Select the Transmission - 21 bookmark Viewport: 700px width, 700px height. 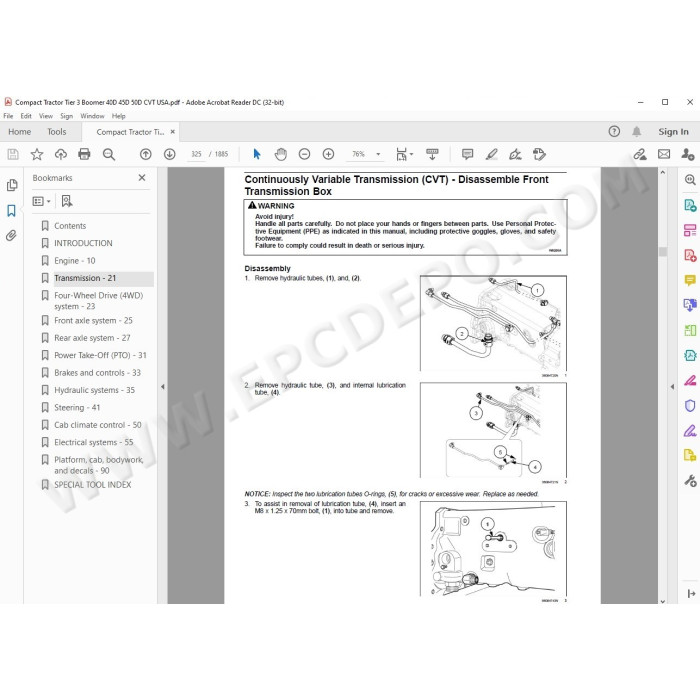(85, 278)
